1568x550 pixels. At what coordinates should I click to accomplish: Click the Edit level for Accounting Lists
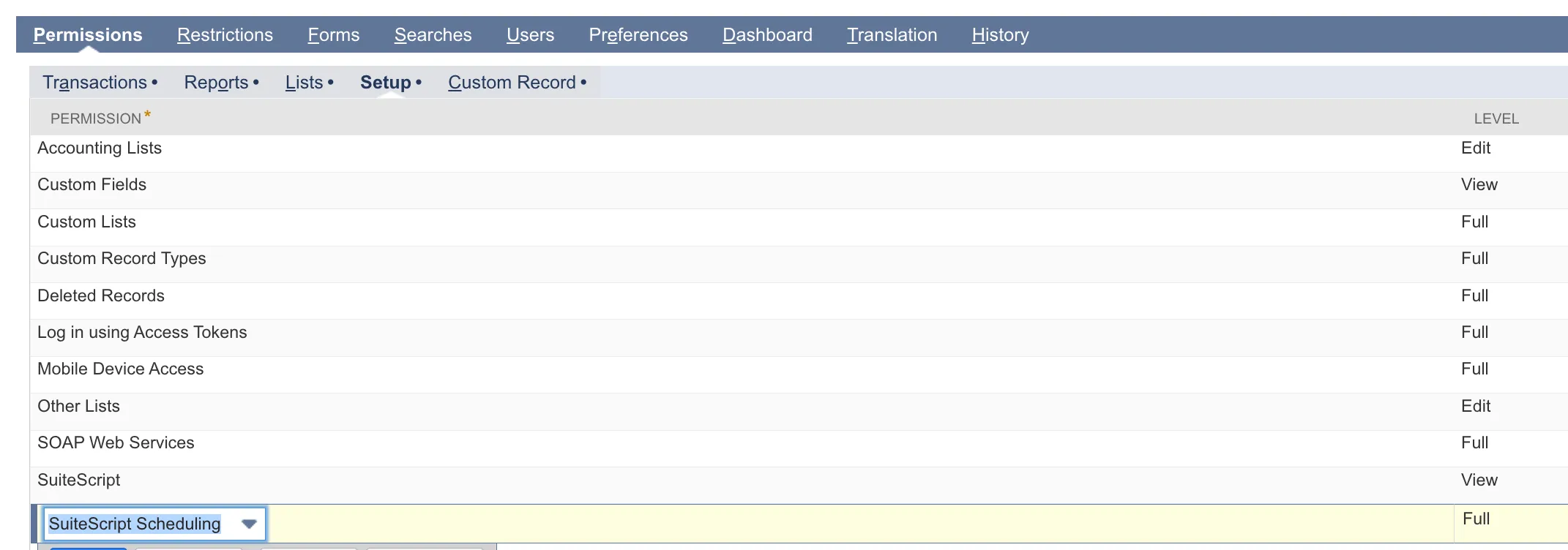tap(1476, 148)
